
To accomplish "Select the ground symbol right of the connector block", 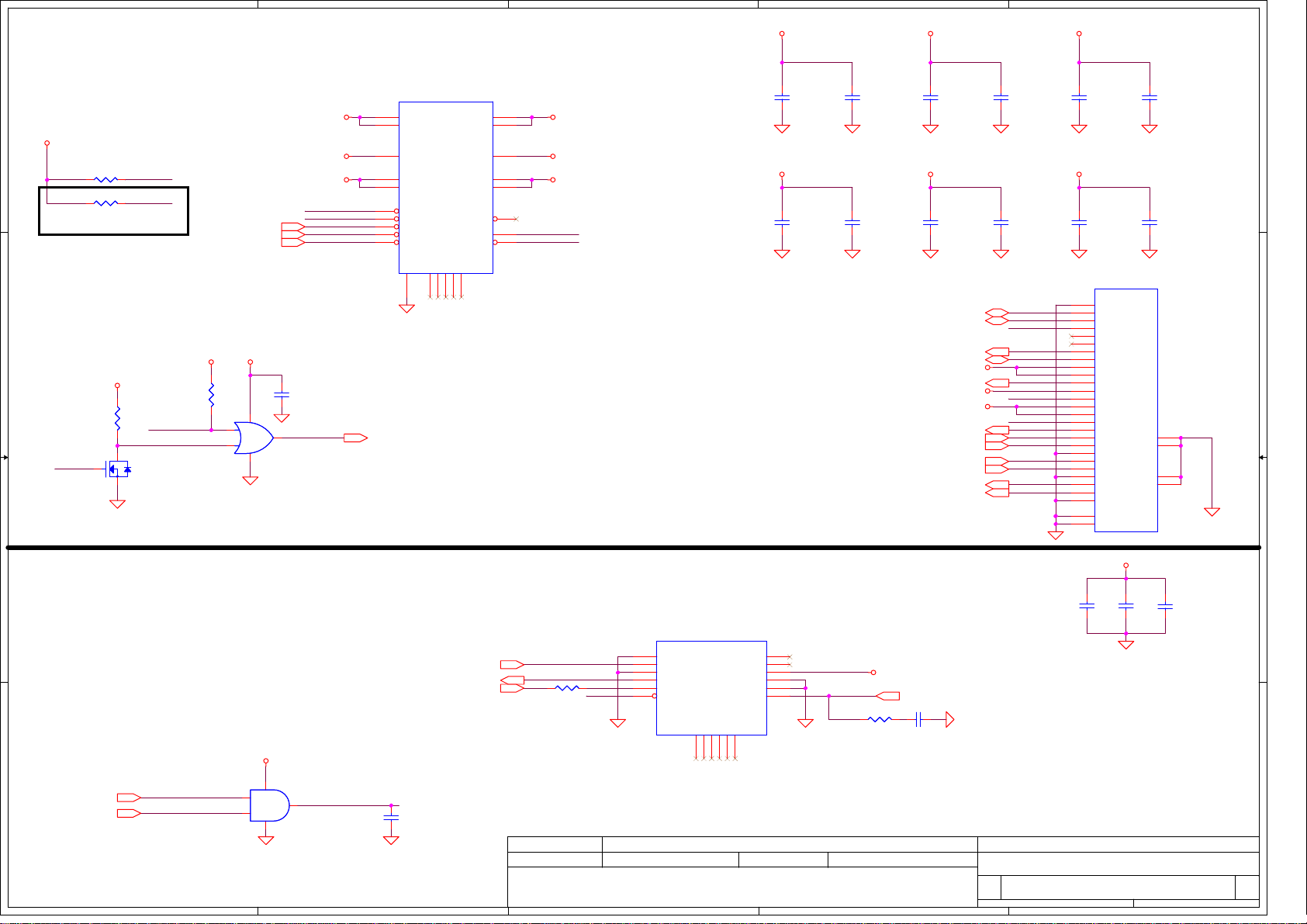I will click(1212, 512).
